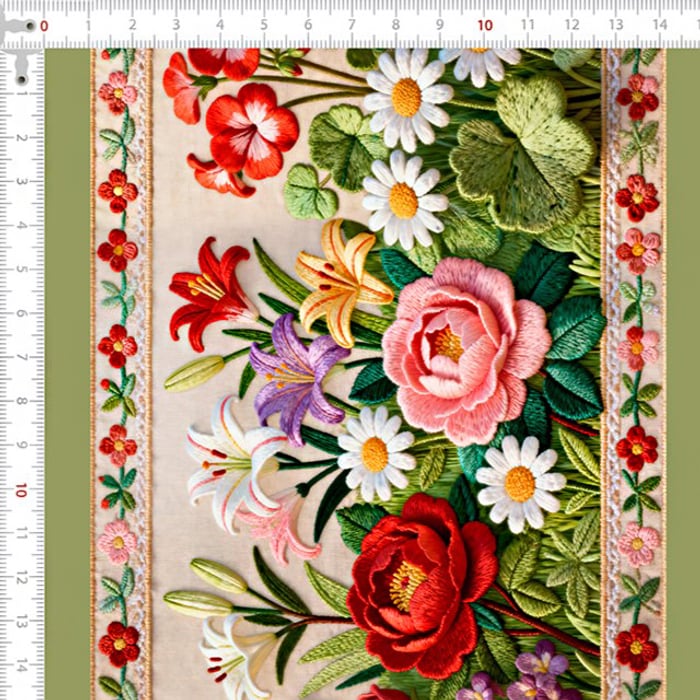Click the yellow-green flower bud at left

[195, 373]
